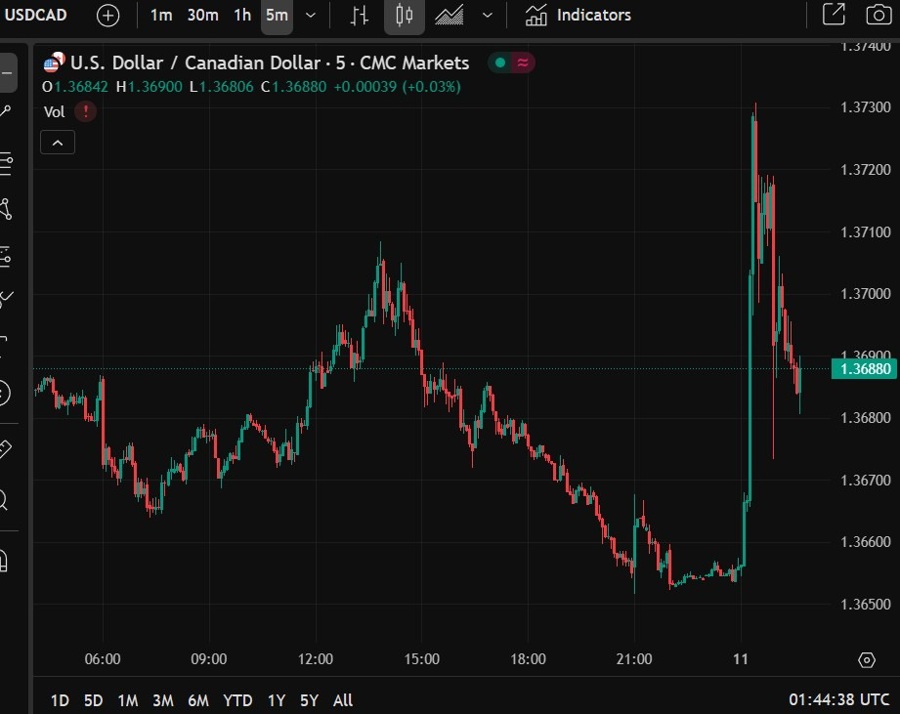
Task: Select the brush drawing tool
Action: 6,298
